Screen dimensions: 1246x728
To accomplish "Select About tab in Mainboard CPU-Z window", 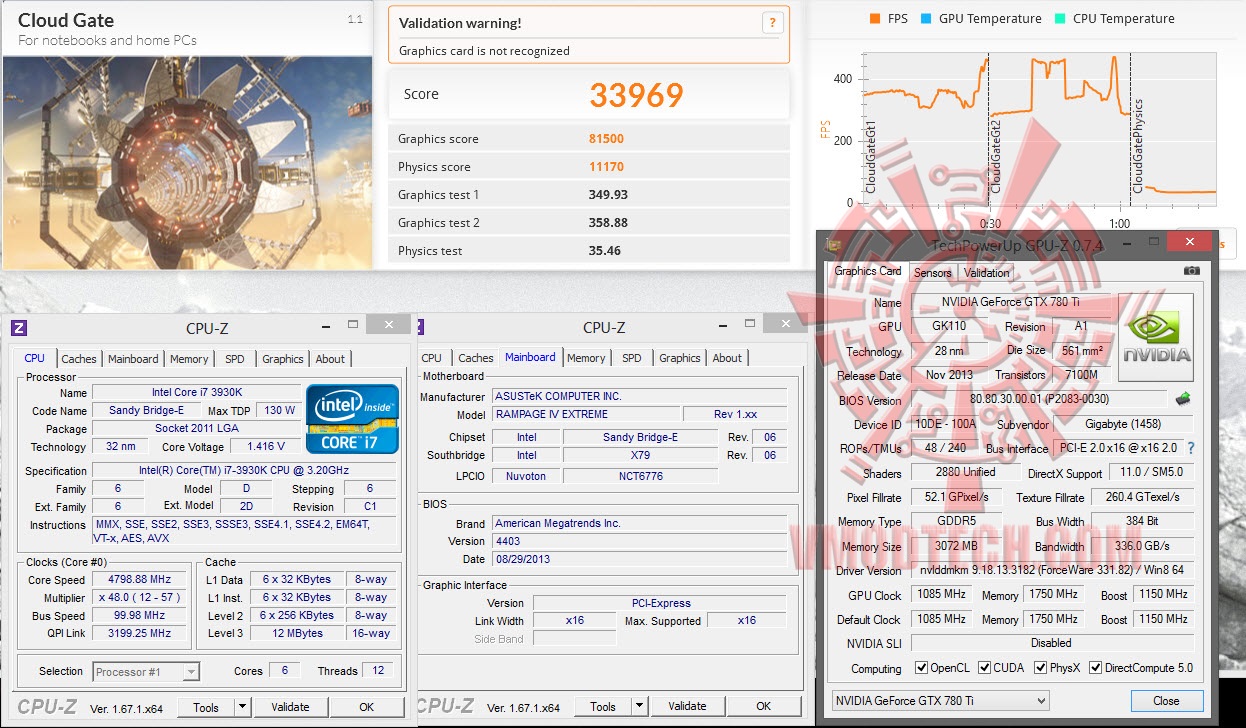I will tap(727, 358).
